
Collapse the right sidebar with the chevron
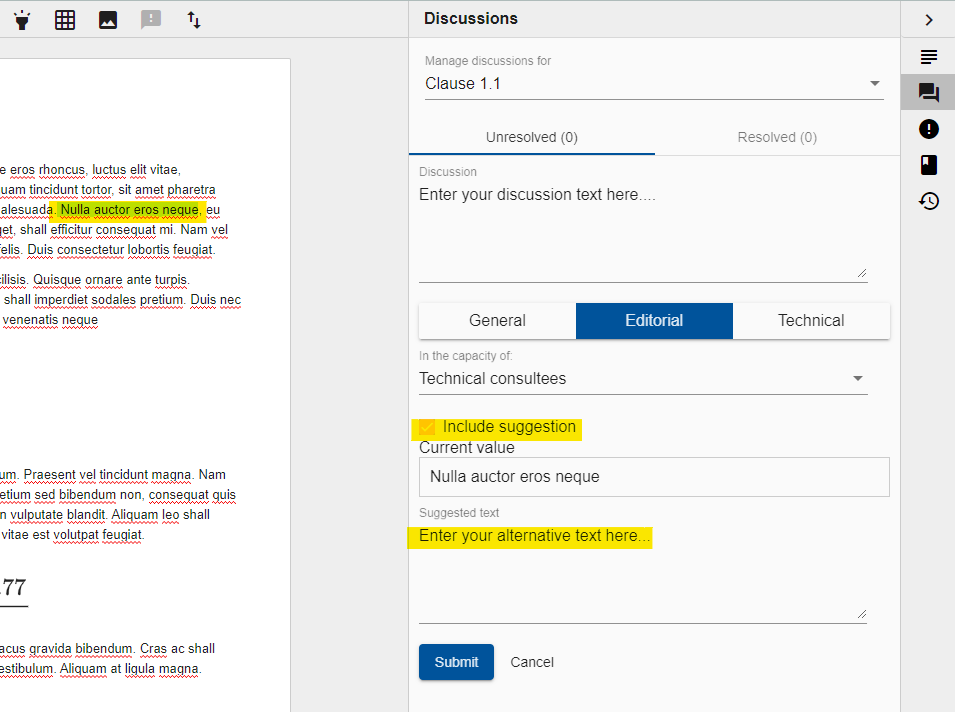tap(928, 19)
